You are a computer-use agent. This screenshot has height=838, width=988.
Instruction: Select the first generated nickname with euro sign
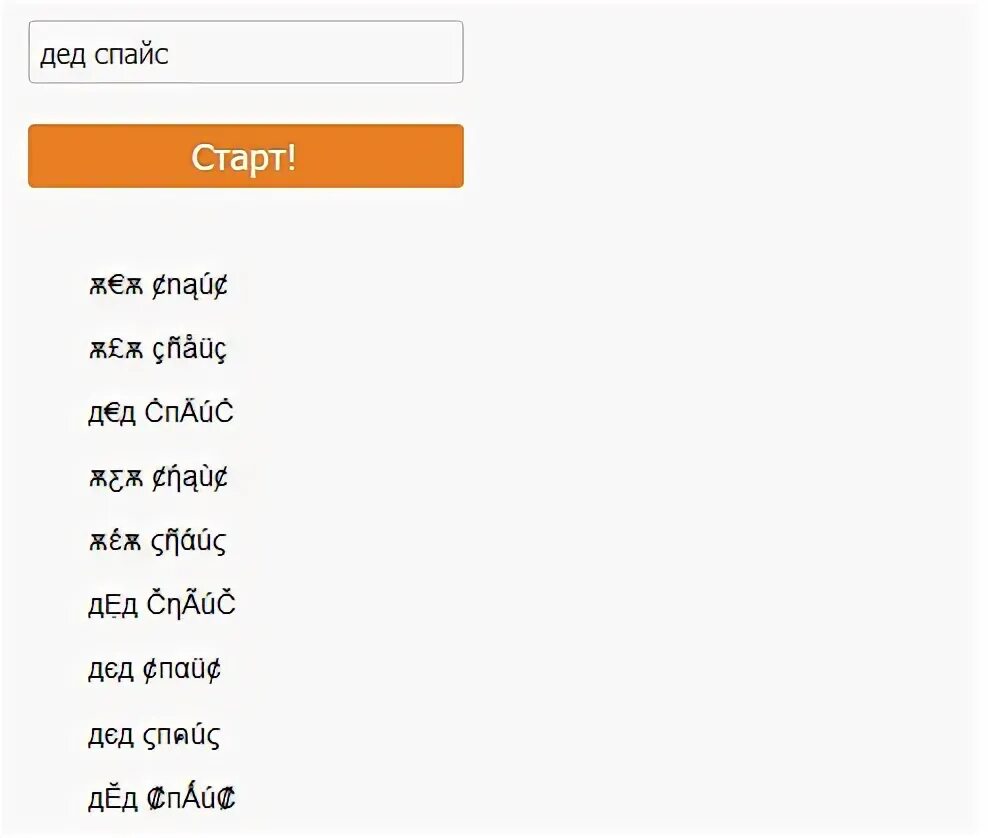tap(158, 285)
